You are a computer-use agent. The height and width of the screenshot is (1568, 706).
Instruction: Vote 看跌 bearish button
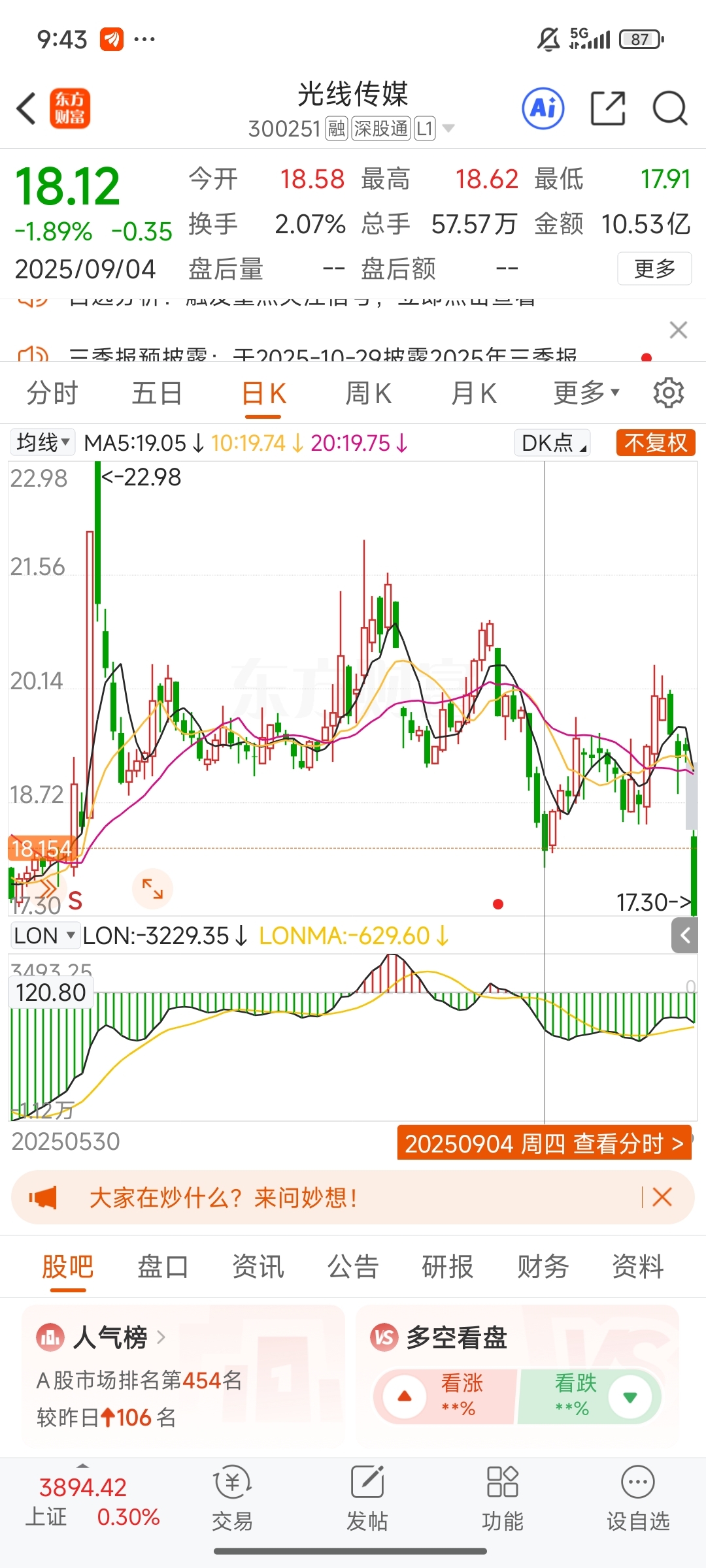[x=590, y=1396]
